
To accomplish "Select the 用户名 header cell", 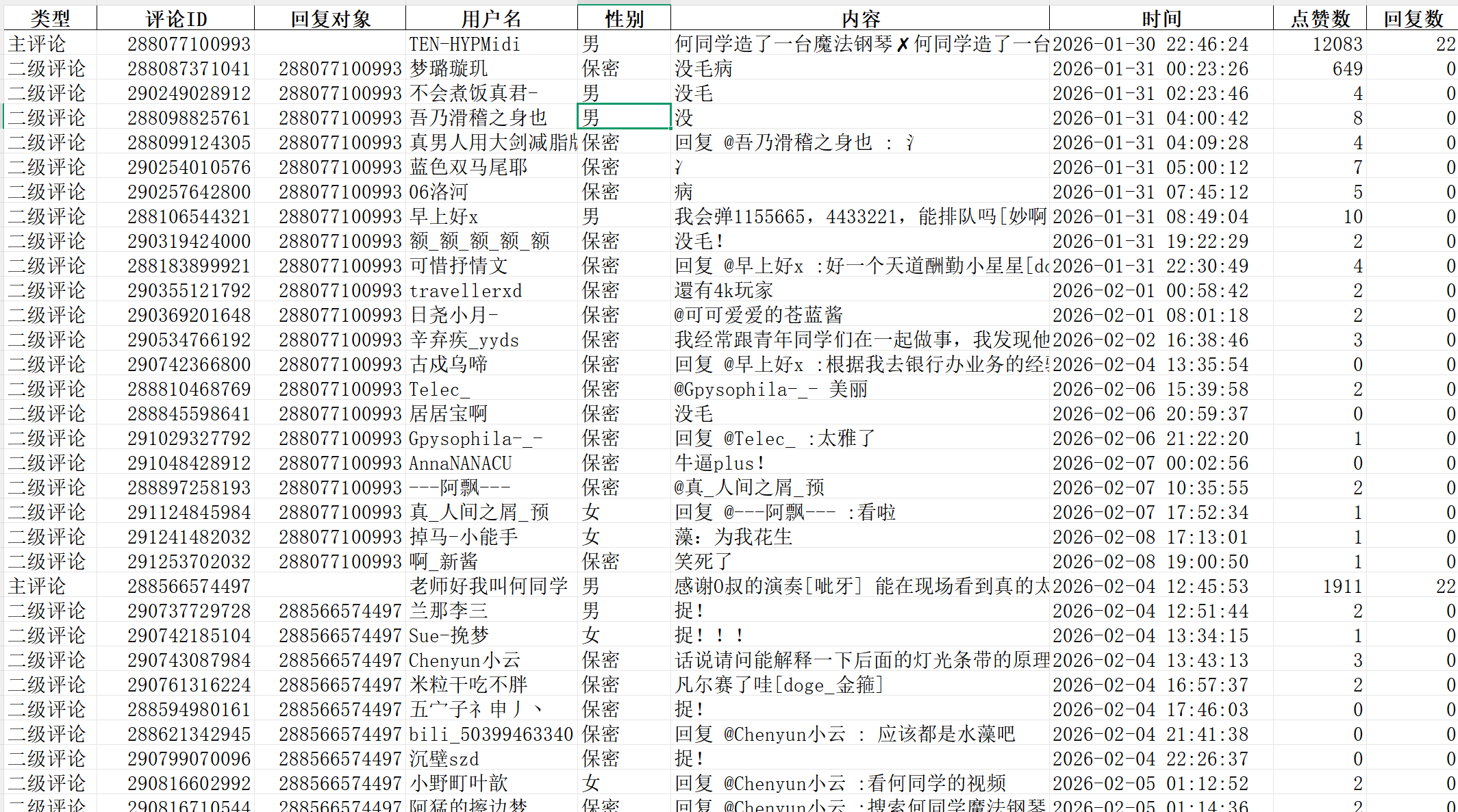I will click(x=491, y=18).
